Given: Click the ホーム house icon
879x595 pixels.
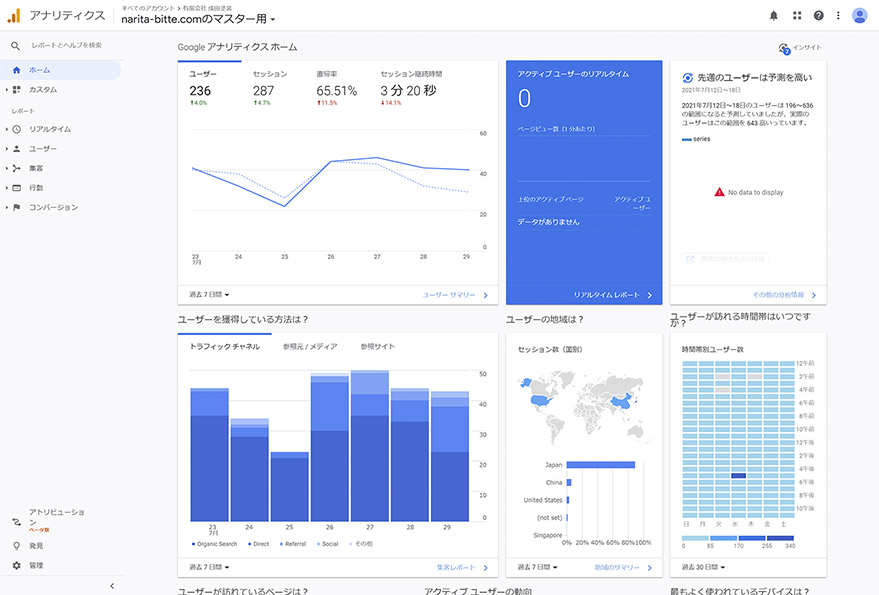Looking at the screenshot, I should click(16, 70).
